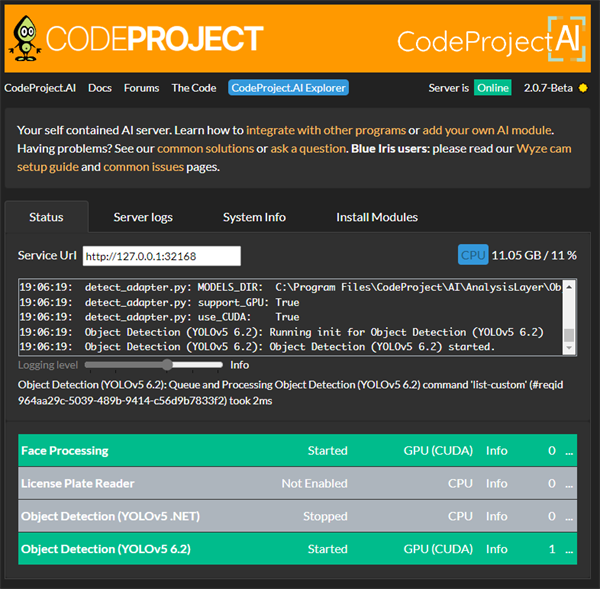The height and width of the screenshot is (589, 600).
Task: Click '11.05 GB / 11 %' memory usage text
Action: [534, 255]
